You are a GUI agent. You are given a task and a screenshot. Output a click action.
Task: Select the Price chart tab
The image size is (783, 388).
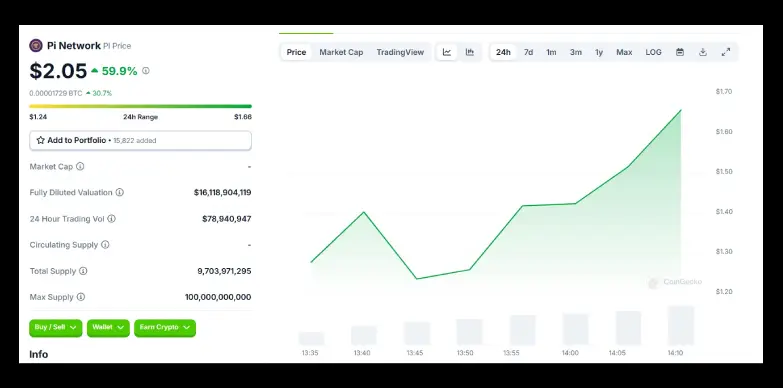coord(296,52)
